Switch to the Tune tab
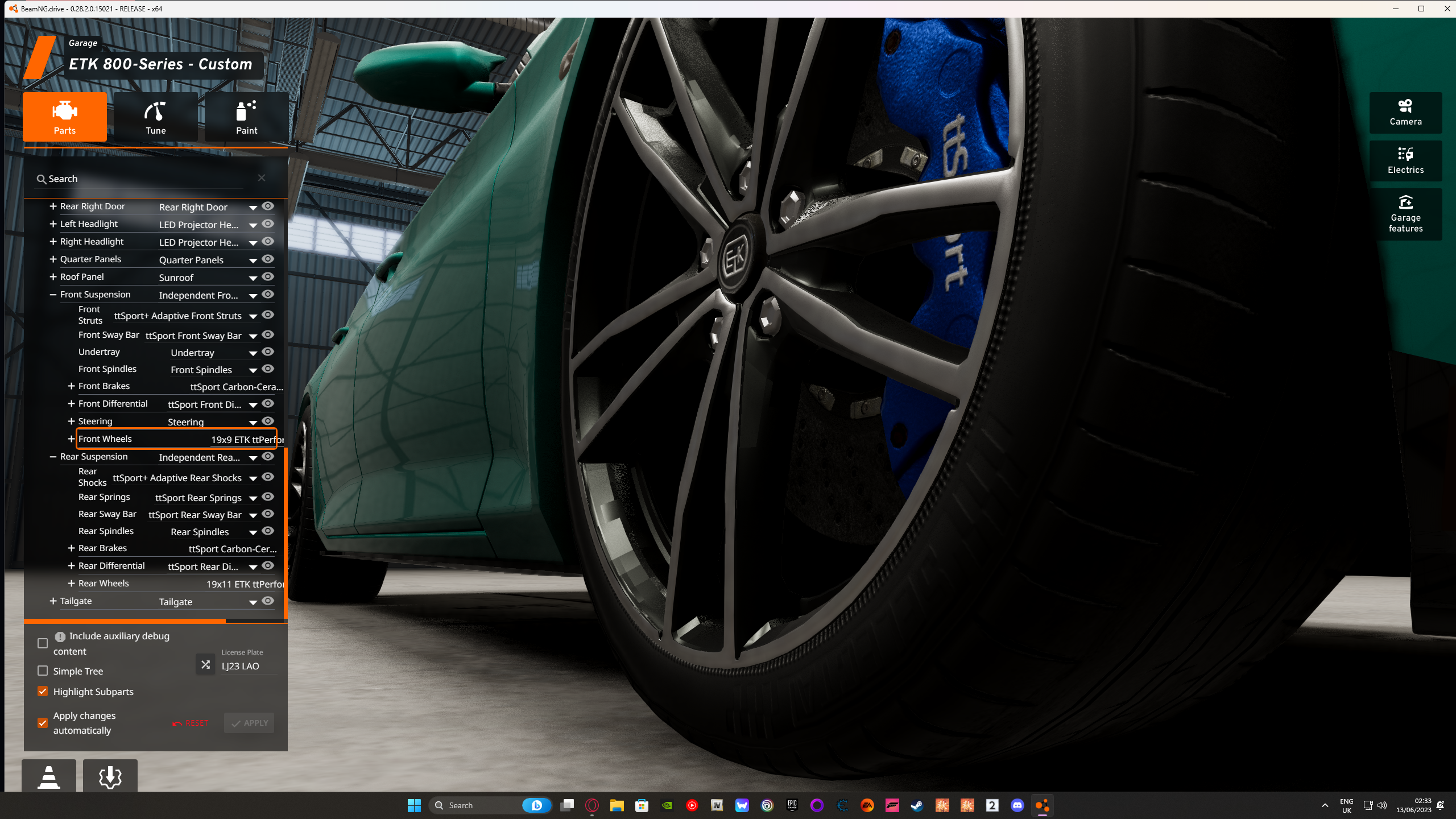The image size is (1456, 819). click(155, 117)
